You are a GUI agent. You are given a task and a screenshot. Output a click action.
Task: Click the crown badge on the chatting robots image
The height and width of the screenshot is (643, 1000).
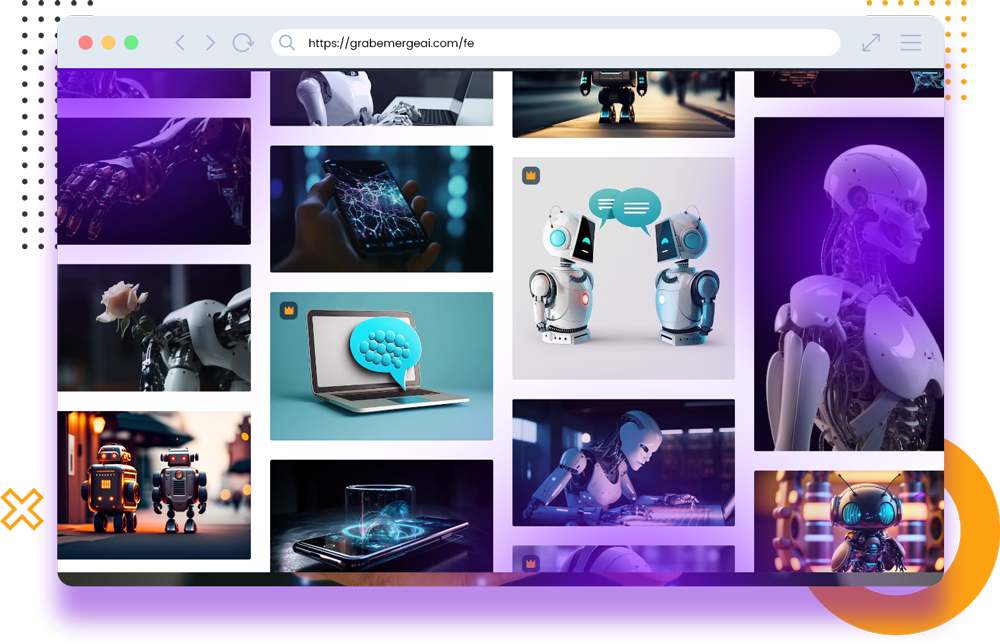click(531, 175)
